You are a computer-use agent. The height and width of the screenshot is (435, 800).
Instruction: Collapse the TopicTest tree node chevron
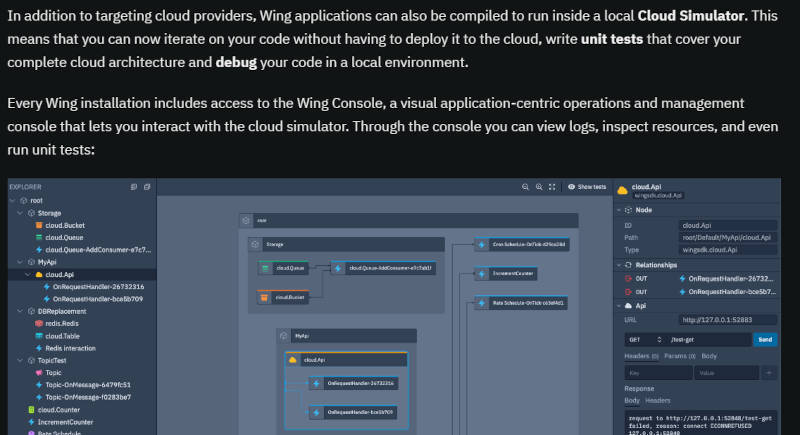(x=20, y=361)
